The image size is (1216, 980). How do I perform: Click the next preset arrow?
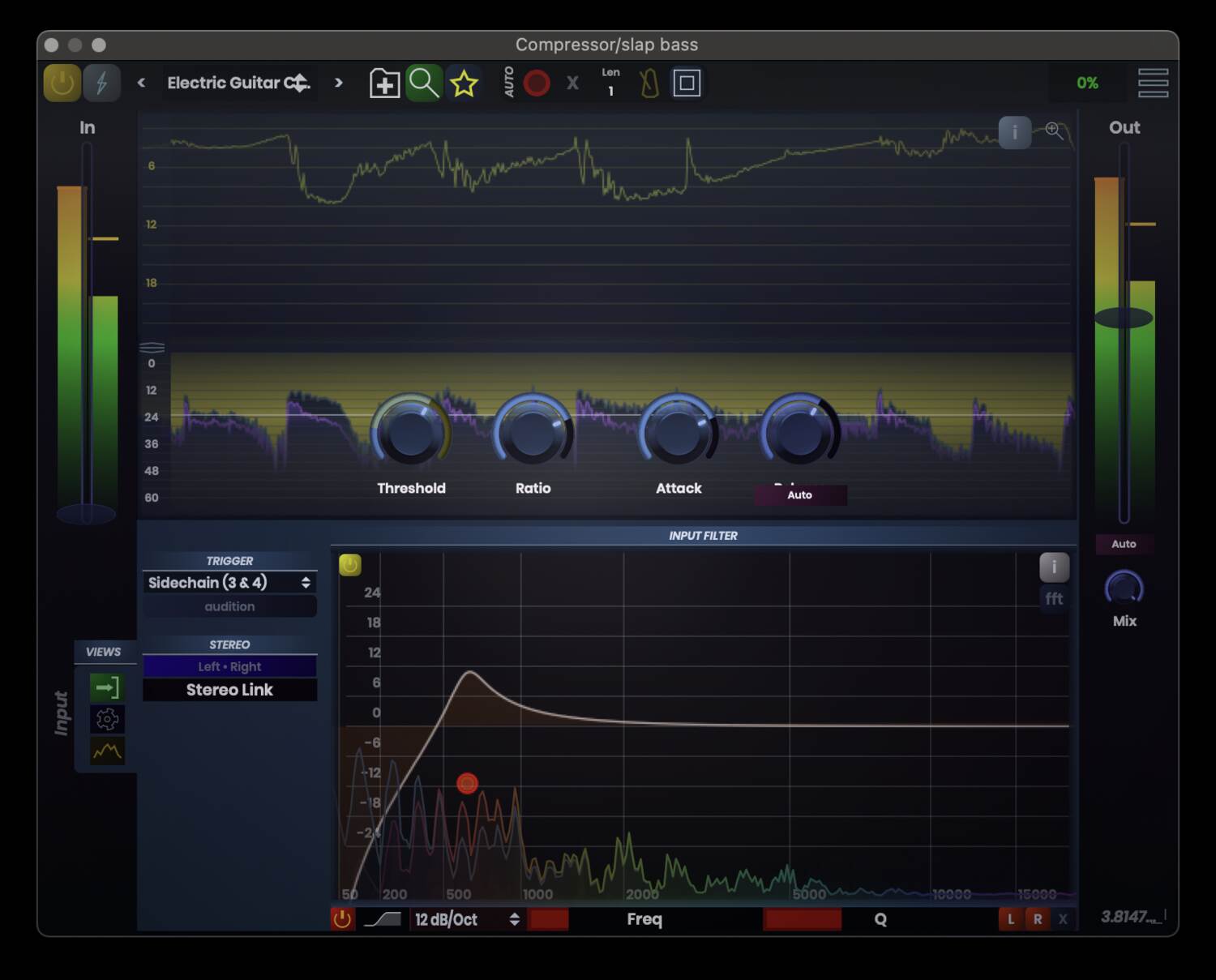click(x=339, y=83)
